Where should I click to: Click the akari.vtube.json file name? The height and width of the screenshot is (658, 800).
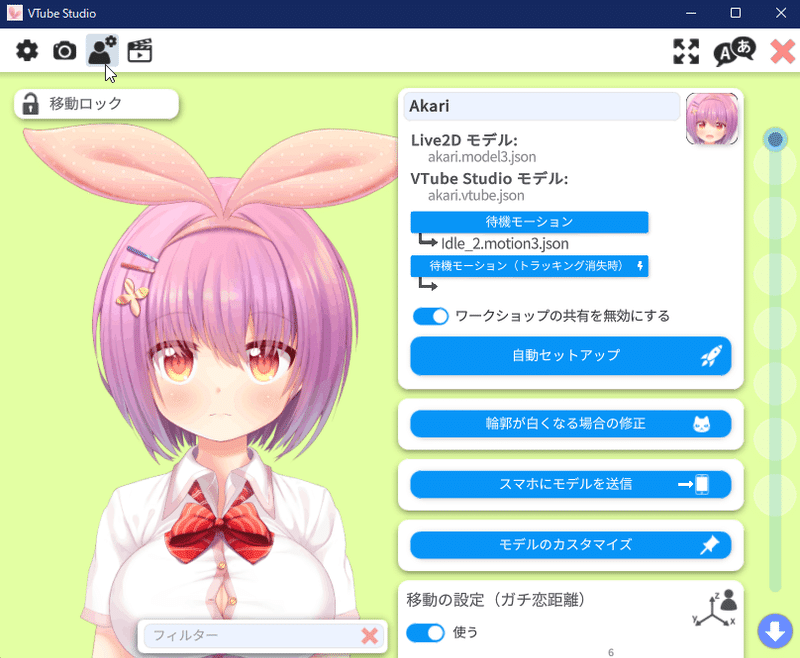[x=476, y=195]
